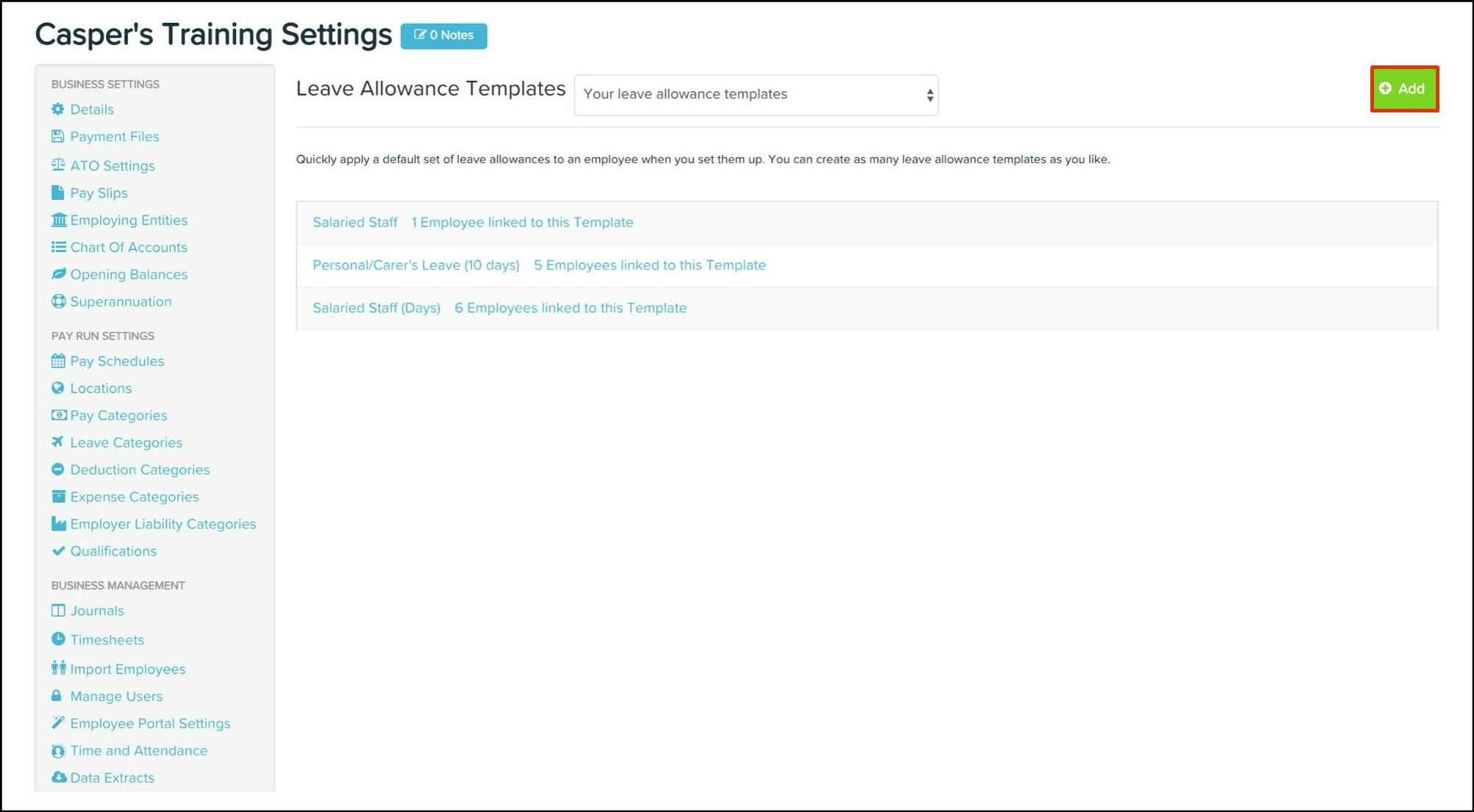Click the checkmark icon beside Qualifications

pos(58,551)
